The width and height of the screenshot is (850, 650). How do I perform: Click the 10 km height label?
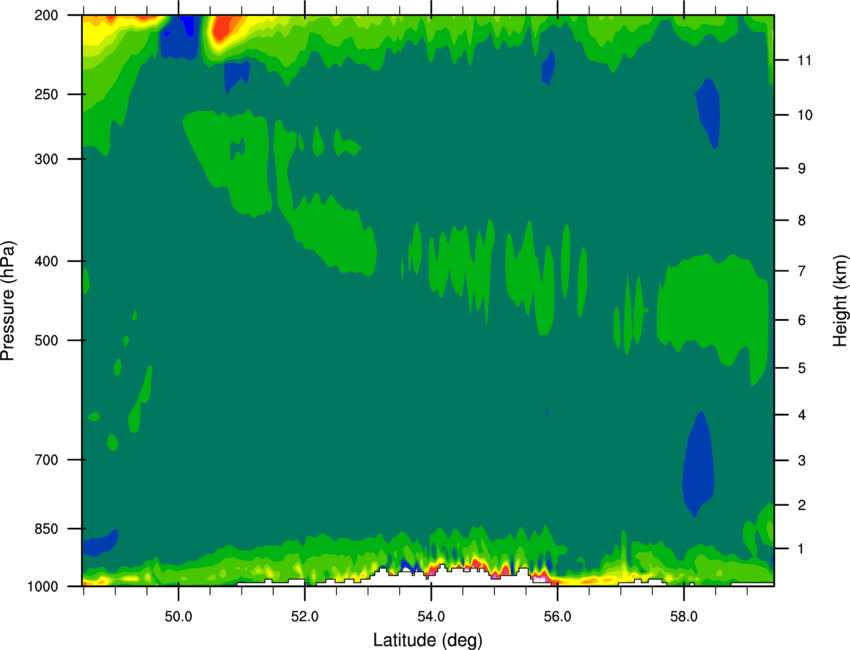point(805,115)
